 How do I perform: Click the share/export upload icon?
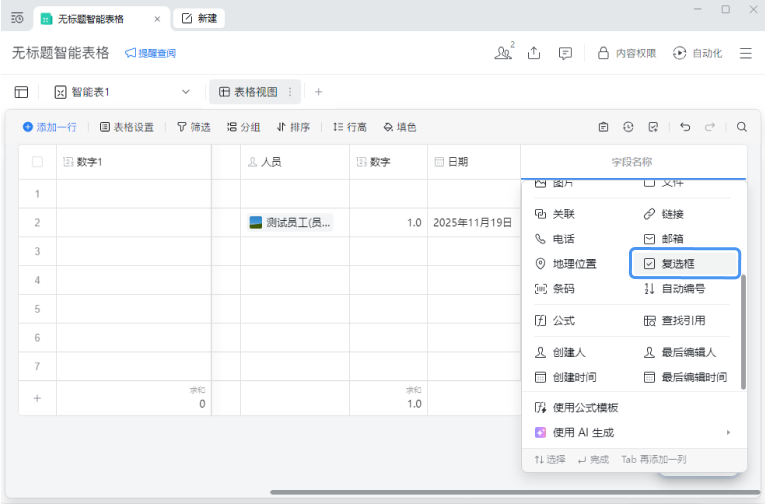point(534,53)
